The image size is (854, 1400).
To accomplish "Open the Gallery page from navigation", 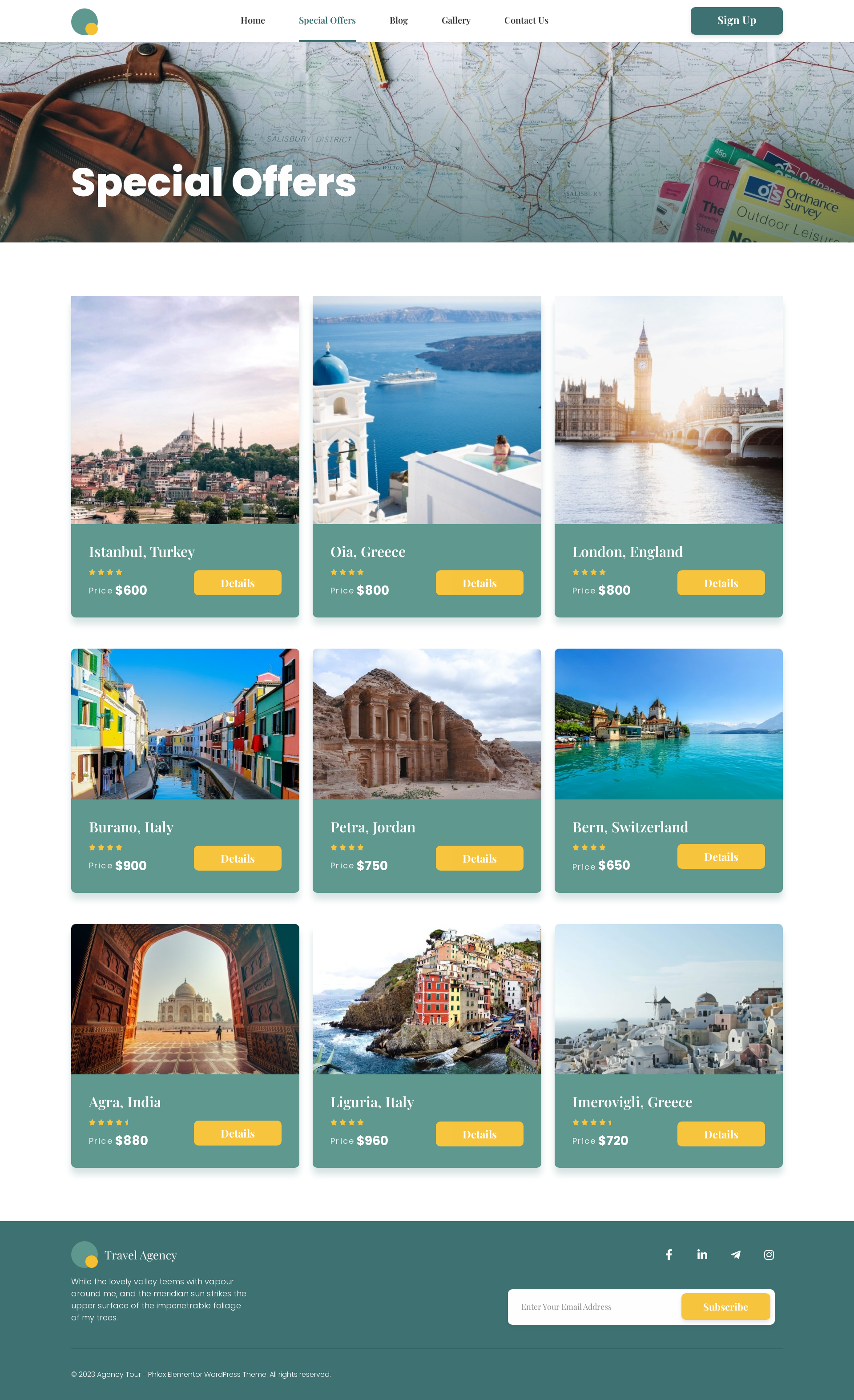I will coord(456,20).
